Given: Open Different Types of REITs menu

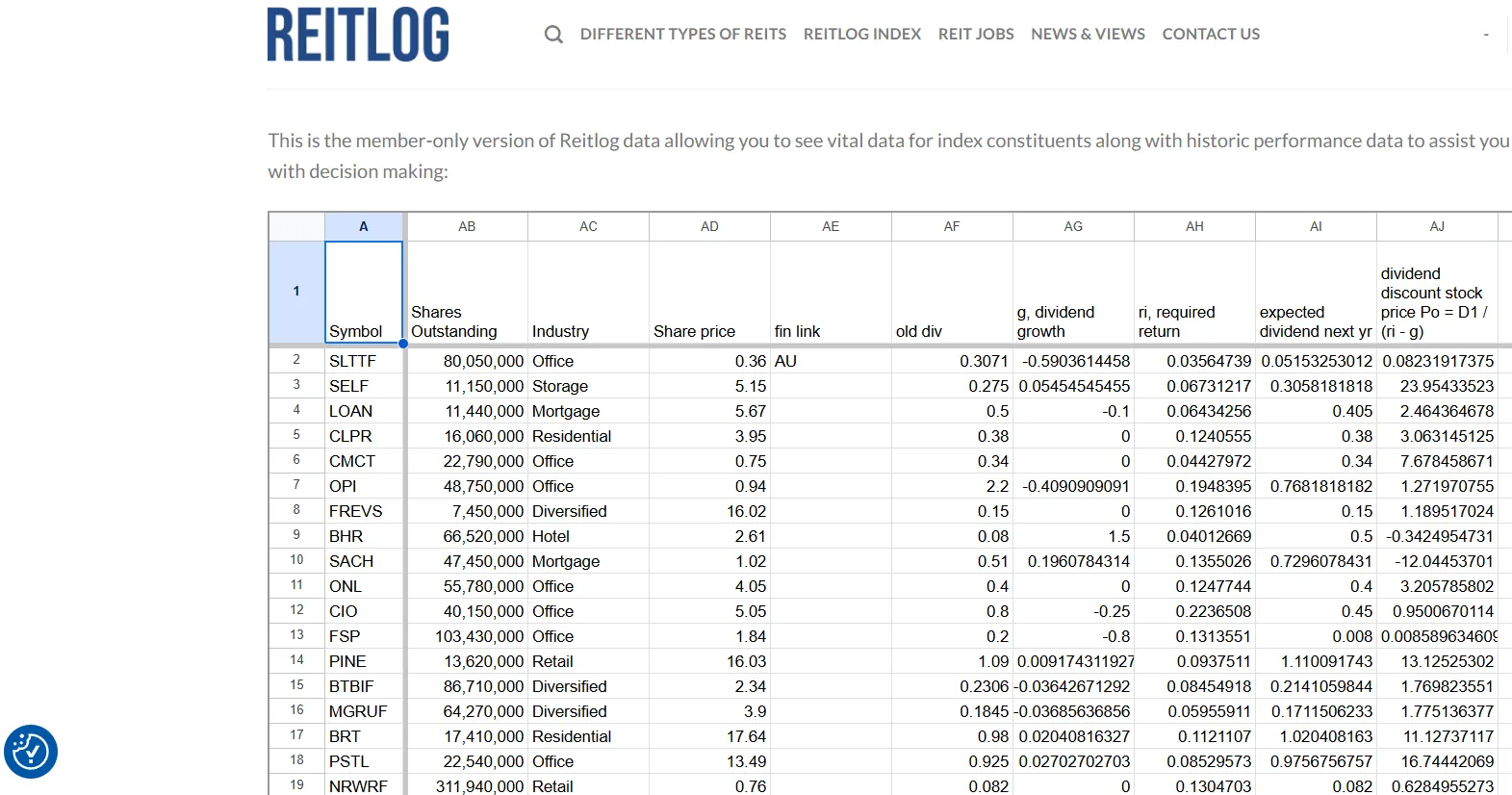Looking at the screenshot, I should (x=683, y=34).
